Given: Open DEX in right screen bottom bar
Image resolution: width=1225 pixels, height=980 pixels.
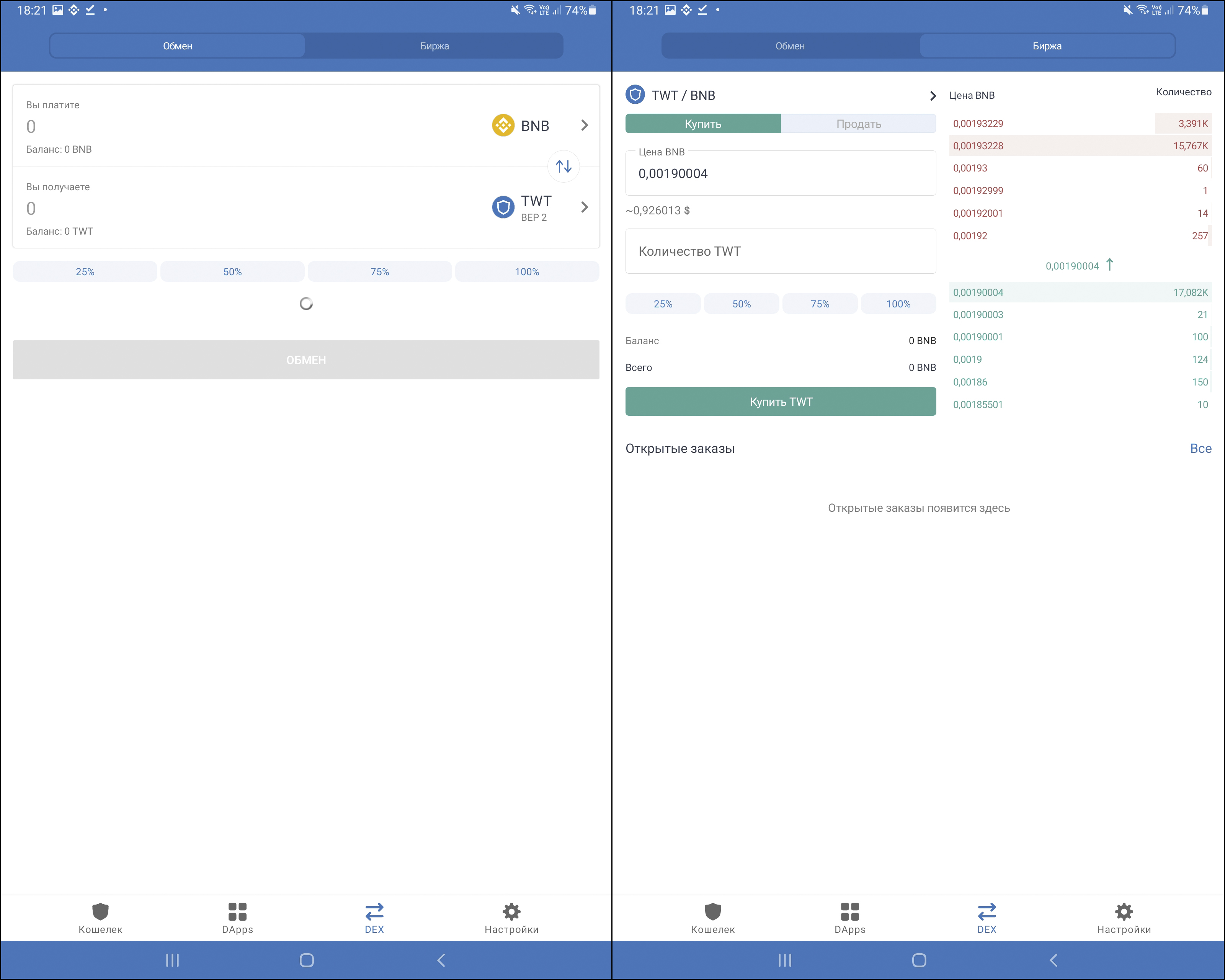Looking at the screenshot, I should (x=987, y=918).
